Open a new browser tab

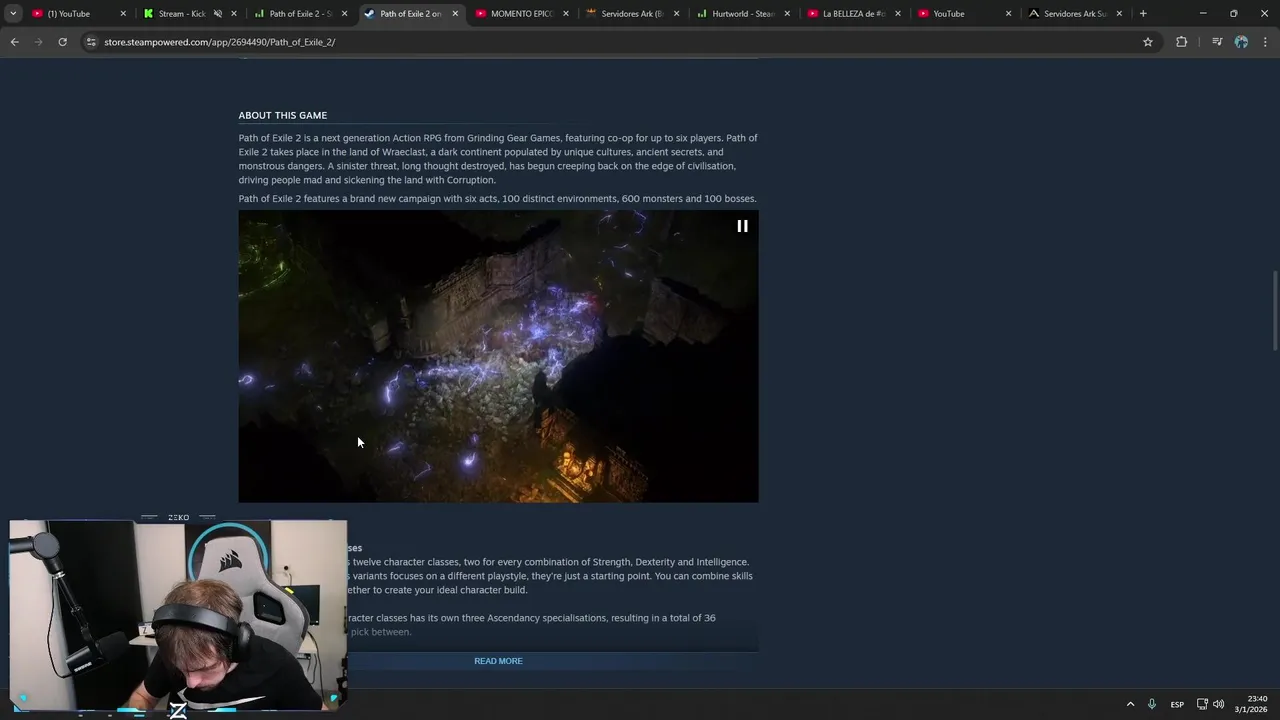tap(1143, 14)
